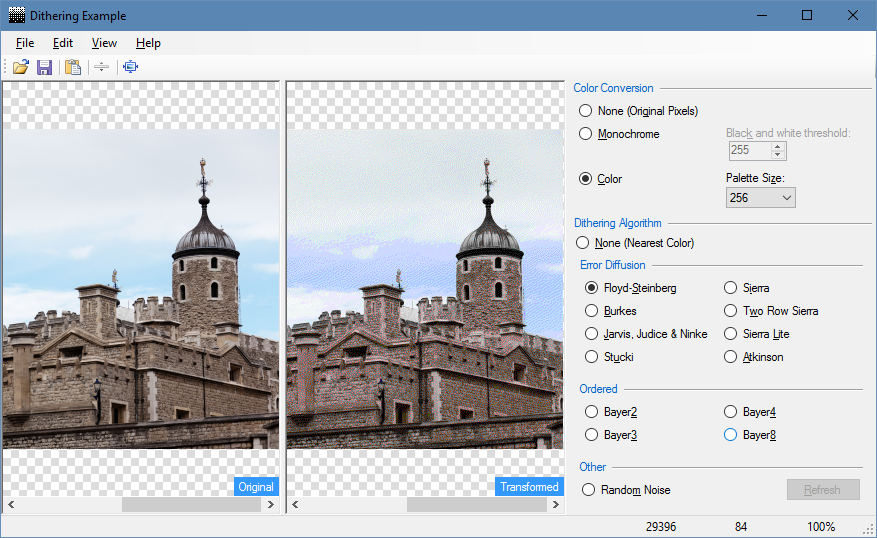Open the Palette Size dropdown
Screen dimensions: 877x538
coord(761,197)
